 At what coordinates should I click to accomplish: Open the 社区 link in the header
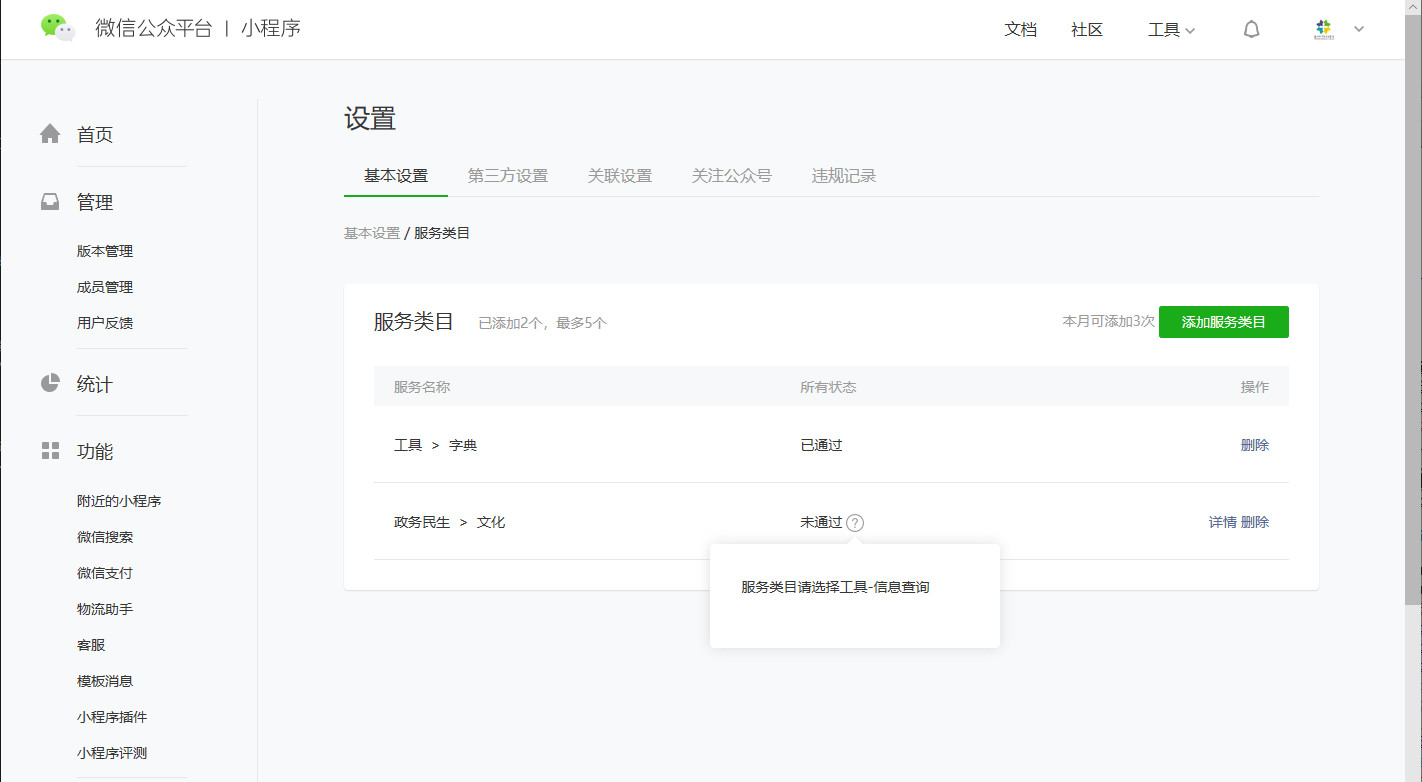click(1087, 30)
